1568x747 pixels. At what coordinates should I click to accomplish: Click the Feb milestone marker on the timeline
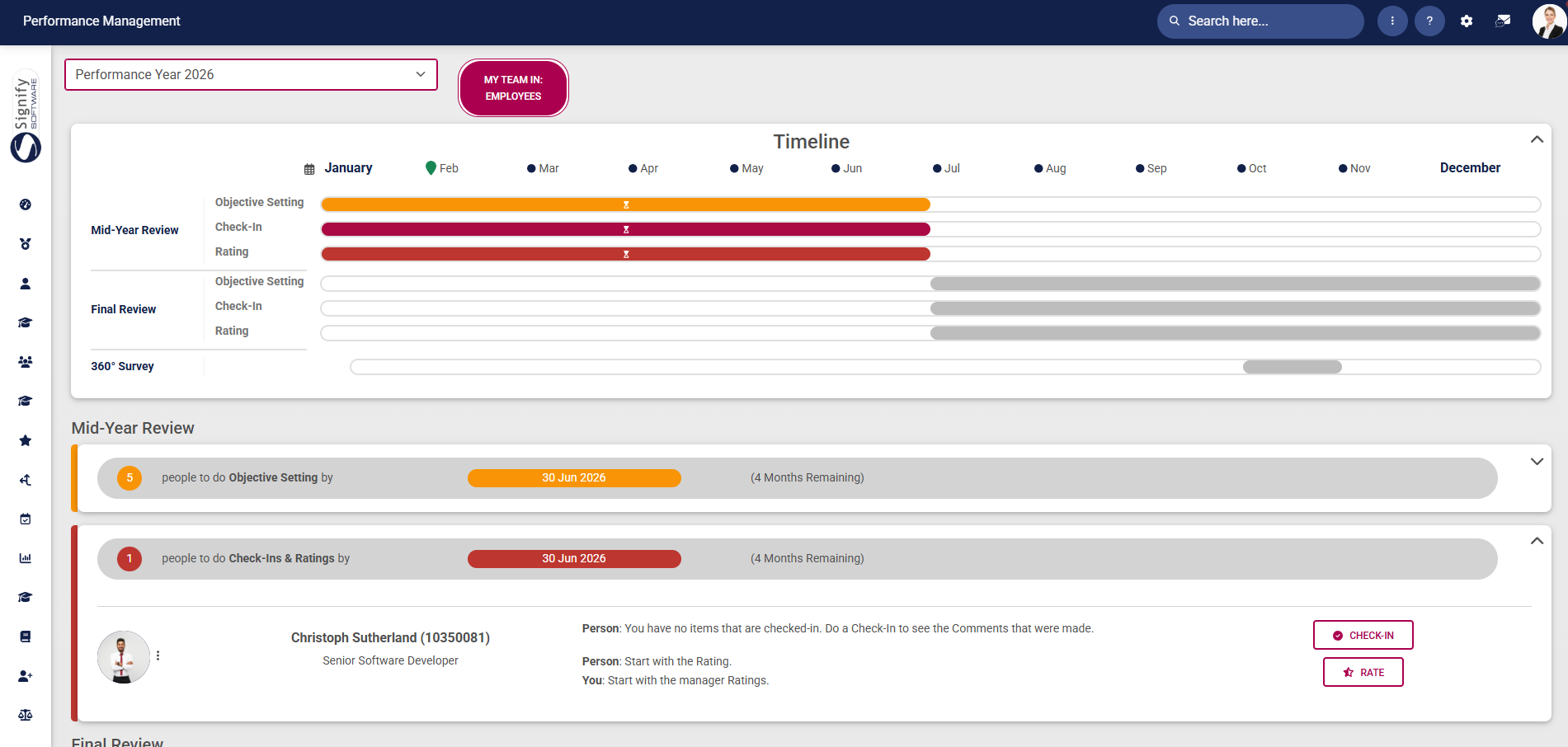pyautogui.click(x=431, y=167)
